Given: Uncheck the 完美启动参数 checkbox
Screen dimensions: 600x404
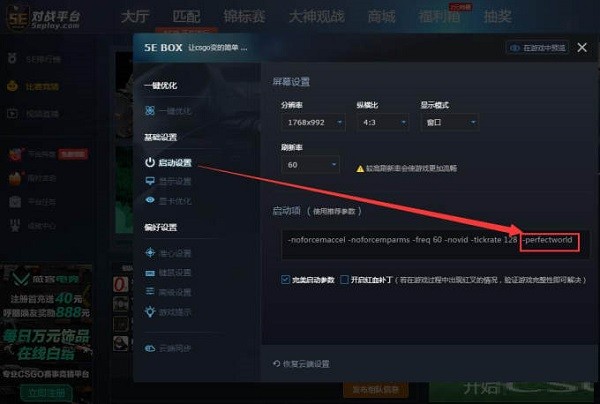Looking at the screenshot, I should point(285,280).
